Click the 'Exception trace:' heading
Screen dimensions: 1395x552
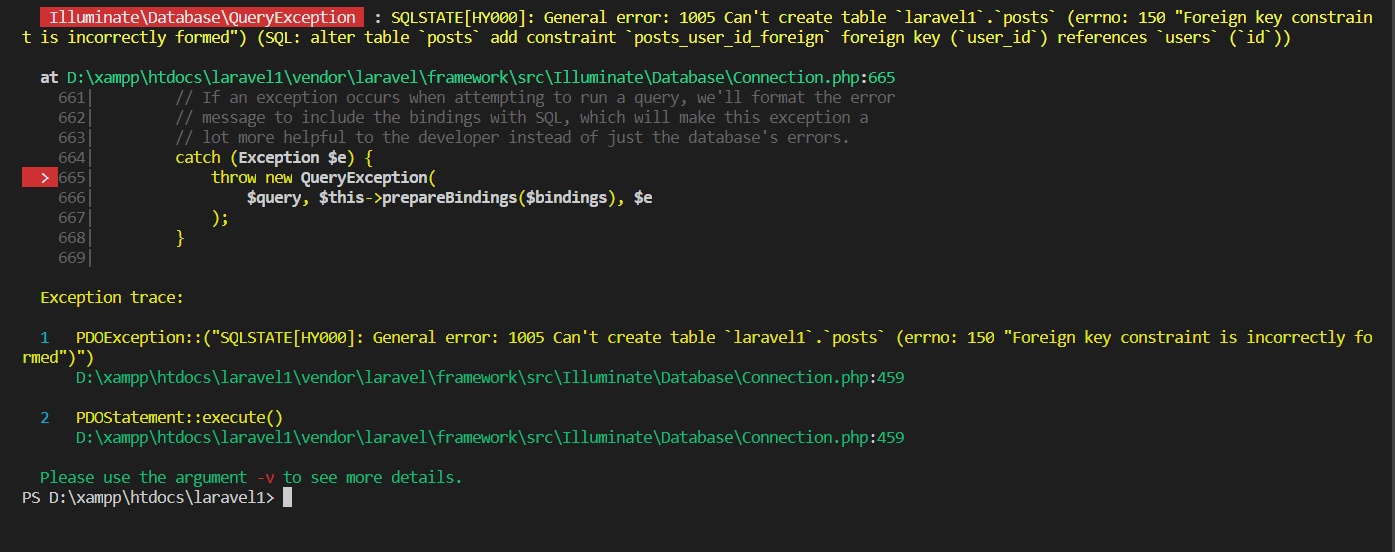click(112, 297)
